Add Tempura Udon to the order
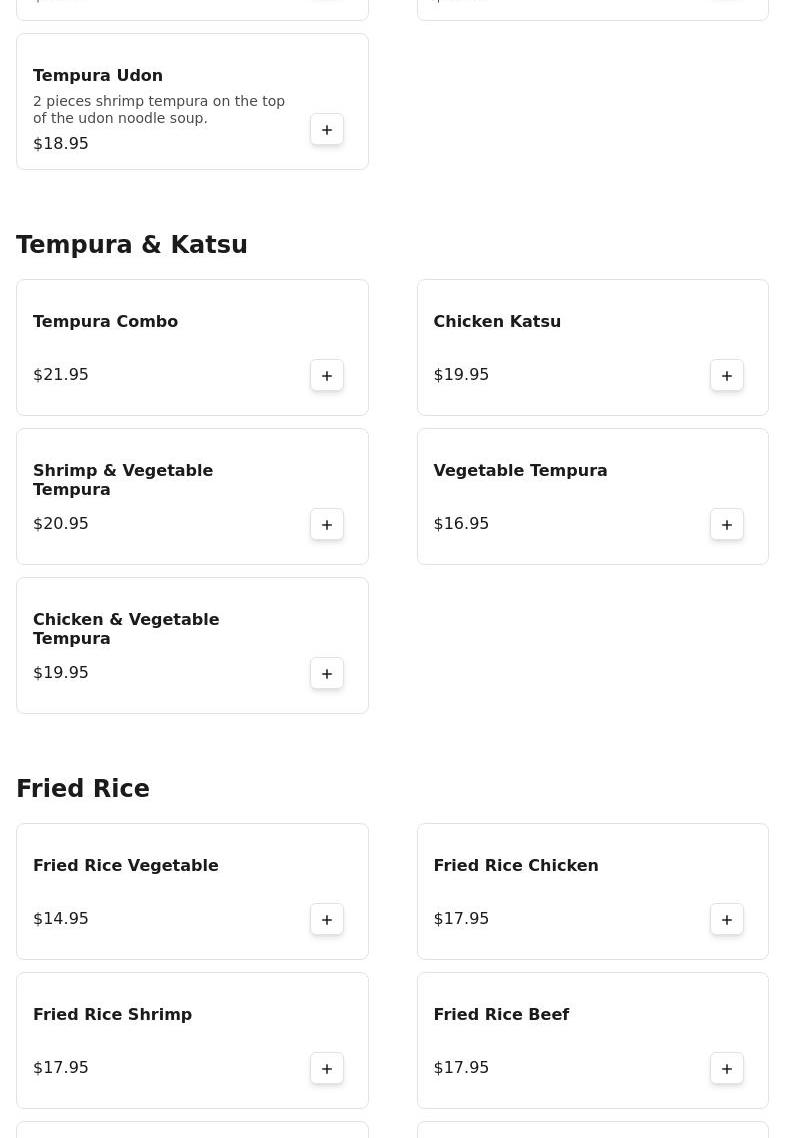The height and width of the screenshot is (1138, 785). tap(327, 130)
